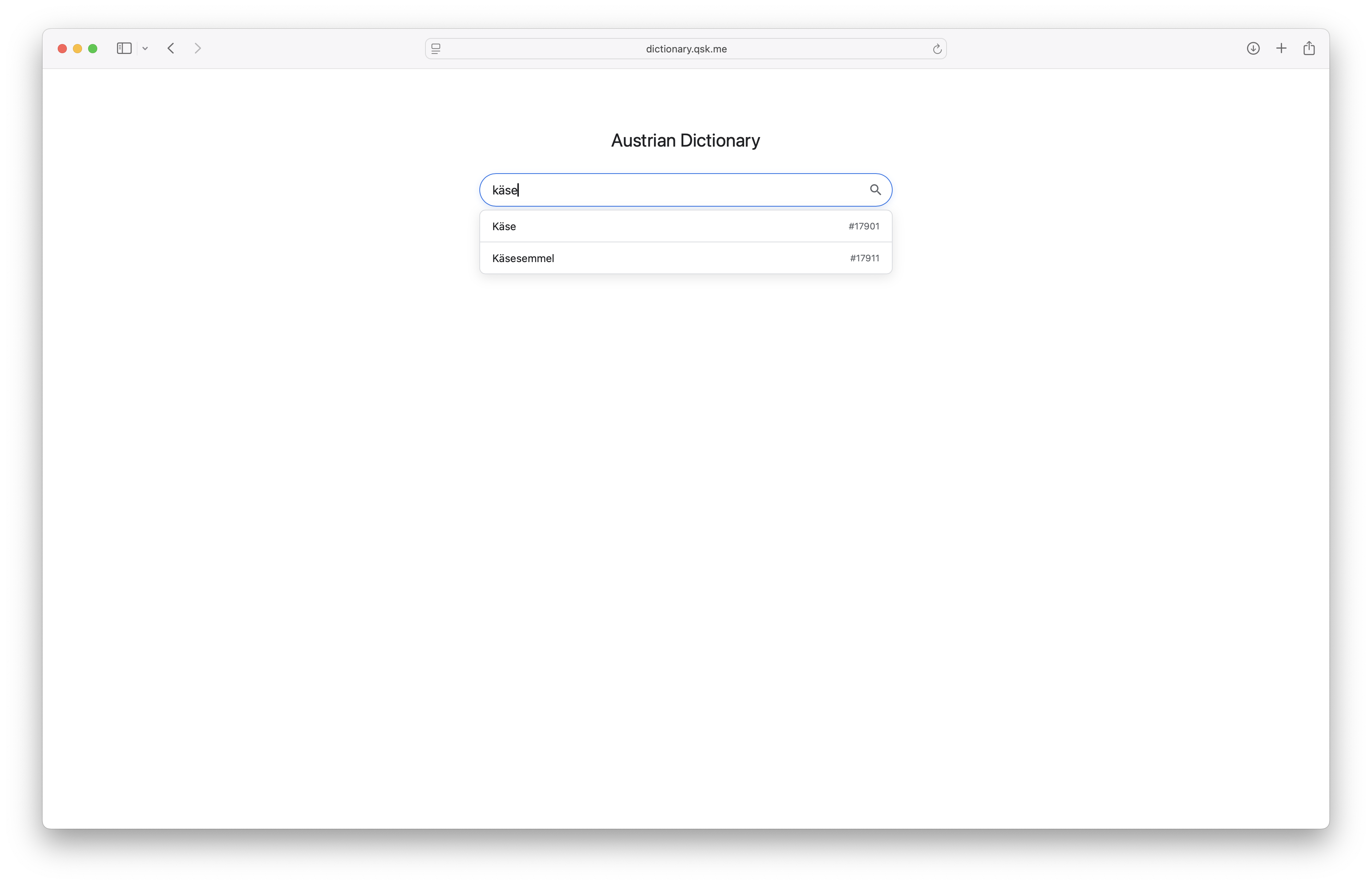Viewport: 1372px width, 885px height.
Task: Go back to the previous page
Action: click(171, 48)
